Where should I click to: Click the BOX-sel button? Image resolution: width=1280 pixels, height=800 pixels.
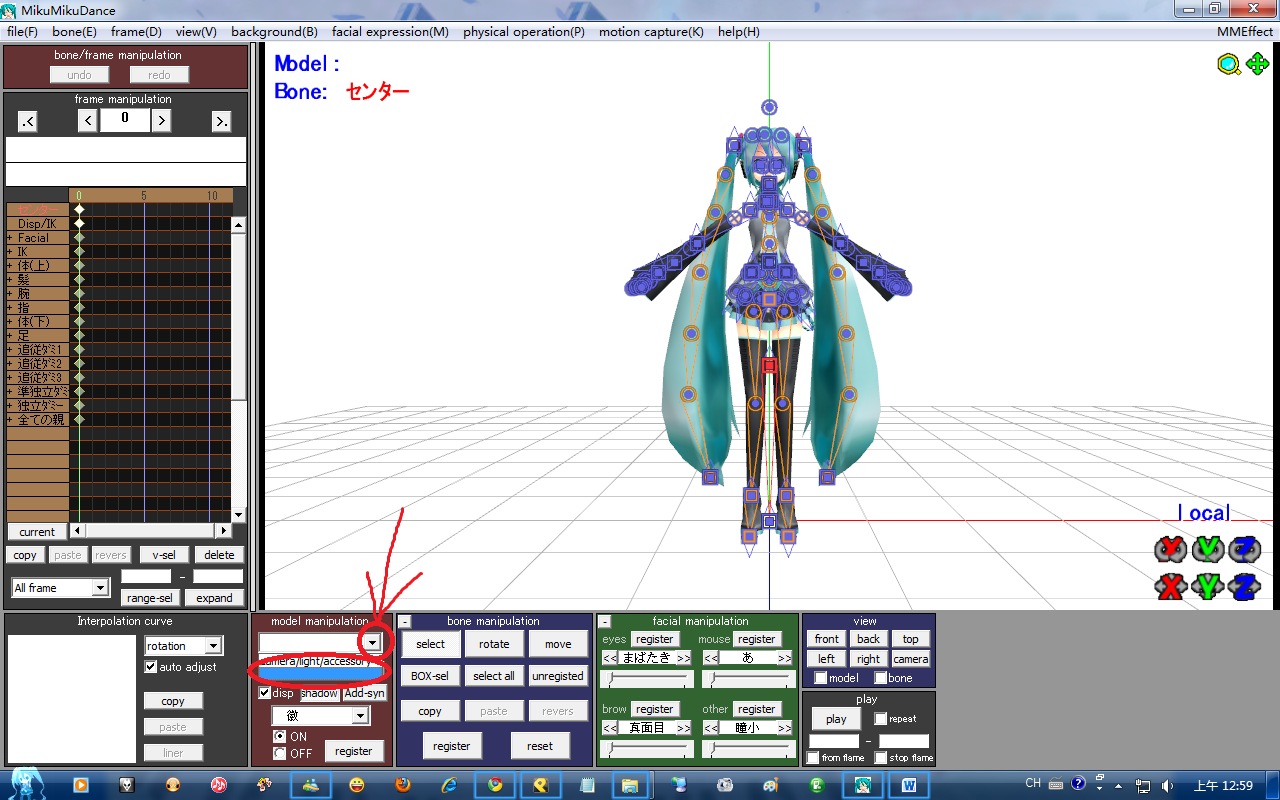coord(431,676)
